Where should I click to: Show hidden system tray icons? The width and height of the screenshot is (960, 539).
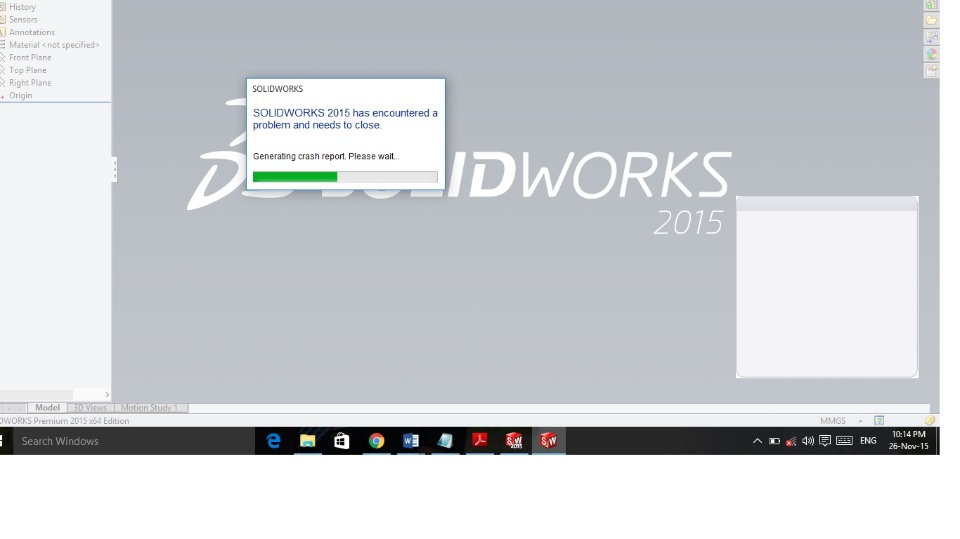point(757,441)
